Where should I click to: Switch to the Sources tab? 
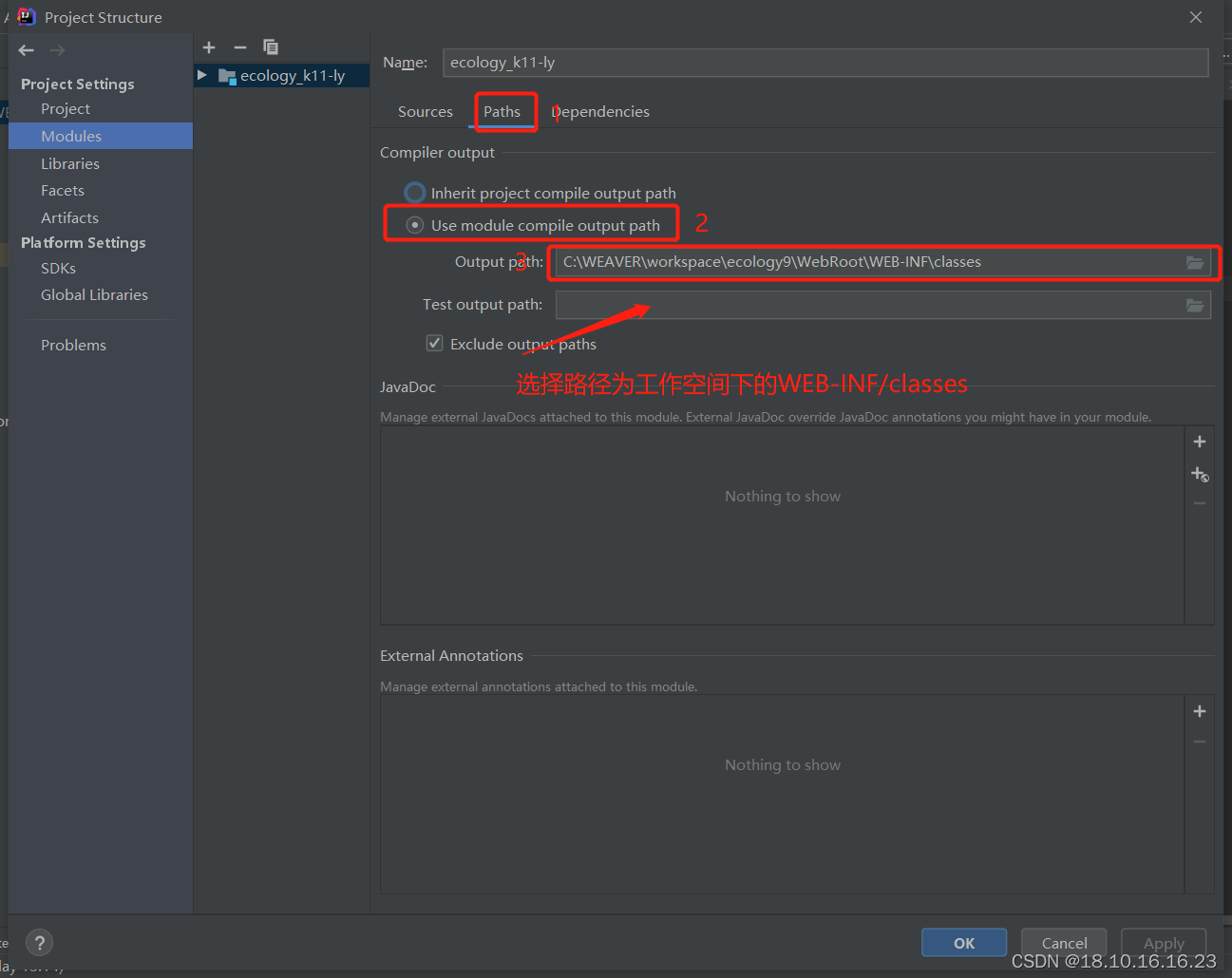coord(426,111)
